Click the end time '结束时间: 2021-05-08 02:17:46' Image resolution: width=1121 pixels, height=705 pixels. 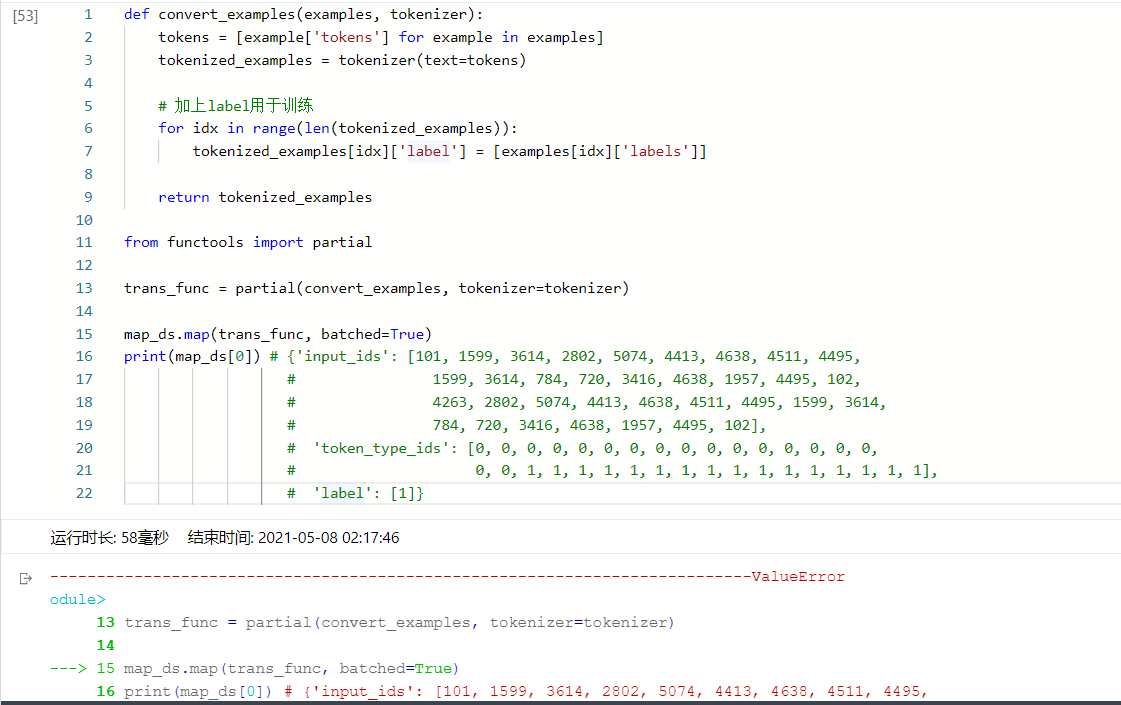293,538
